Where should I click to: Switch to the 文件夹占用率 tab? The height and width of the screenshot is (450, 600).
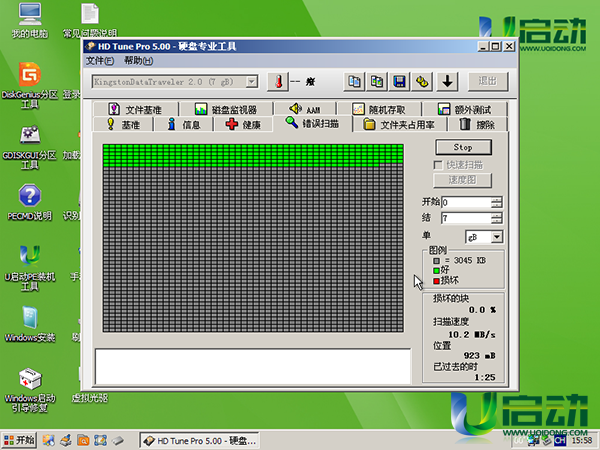click(x=399, y=124)
